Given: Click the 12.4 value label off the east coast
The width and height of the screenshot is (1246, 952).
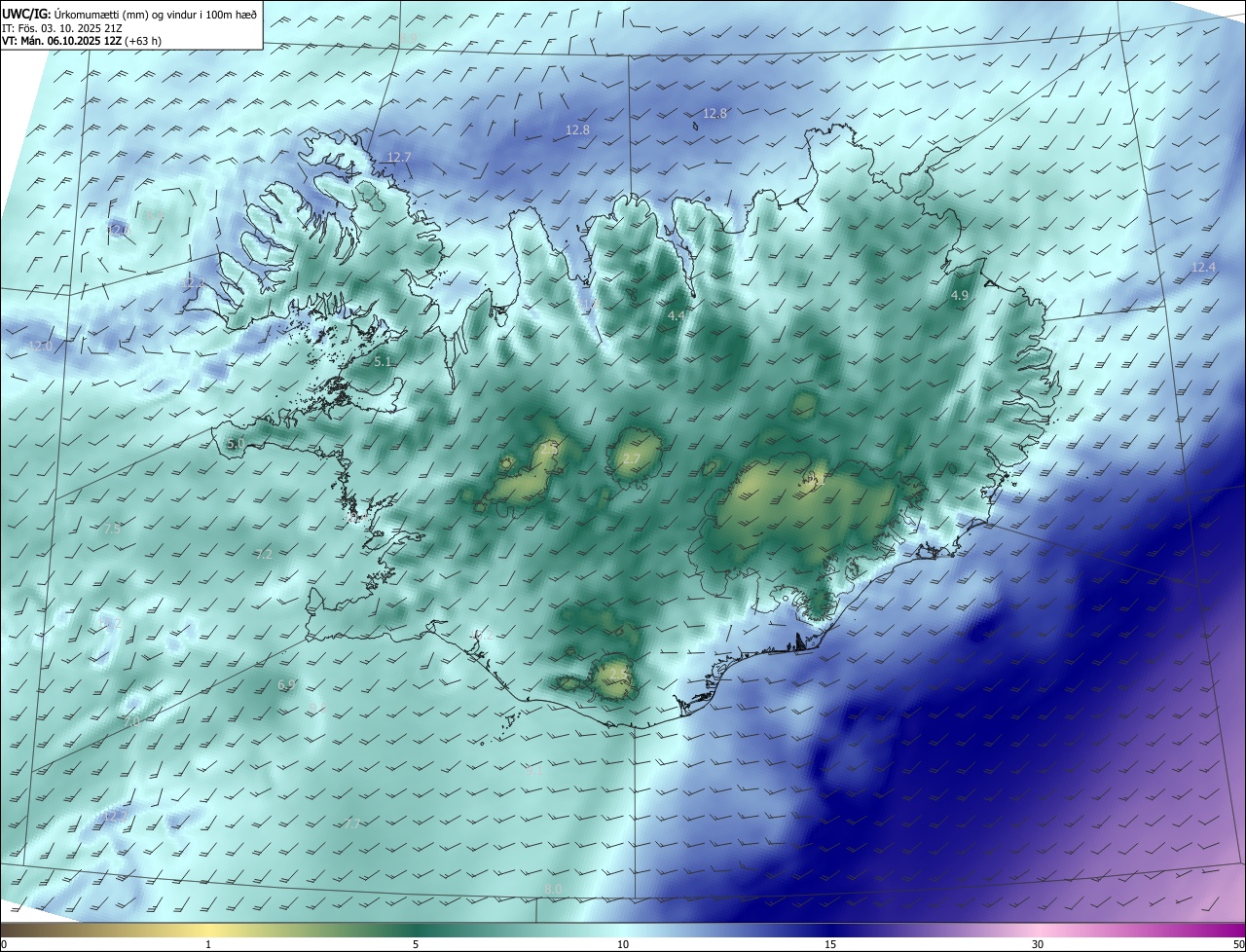Looking at the screenshot, I should click(x=1204, y=267).
